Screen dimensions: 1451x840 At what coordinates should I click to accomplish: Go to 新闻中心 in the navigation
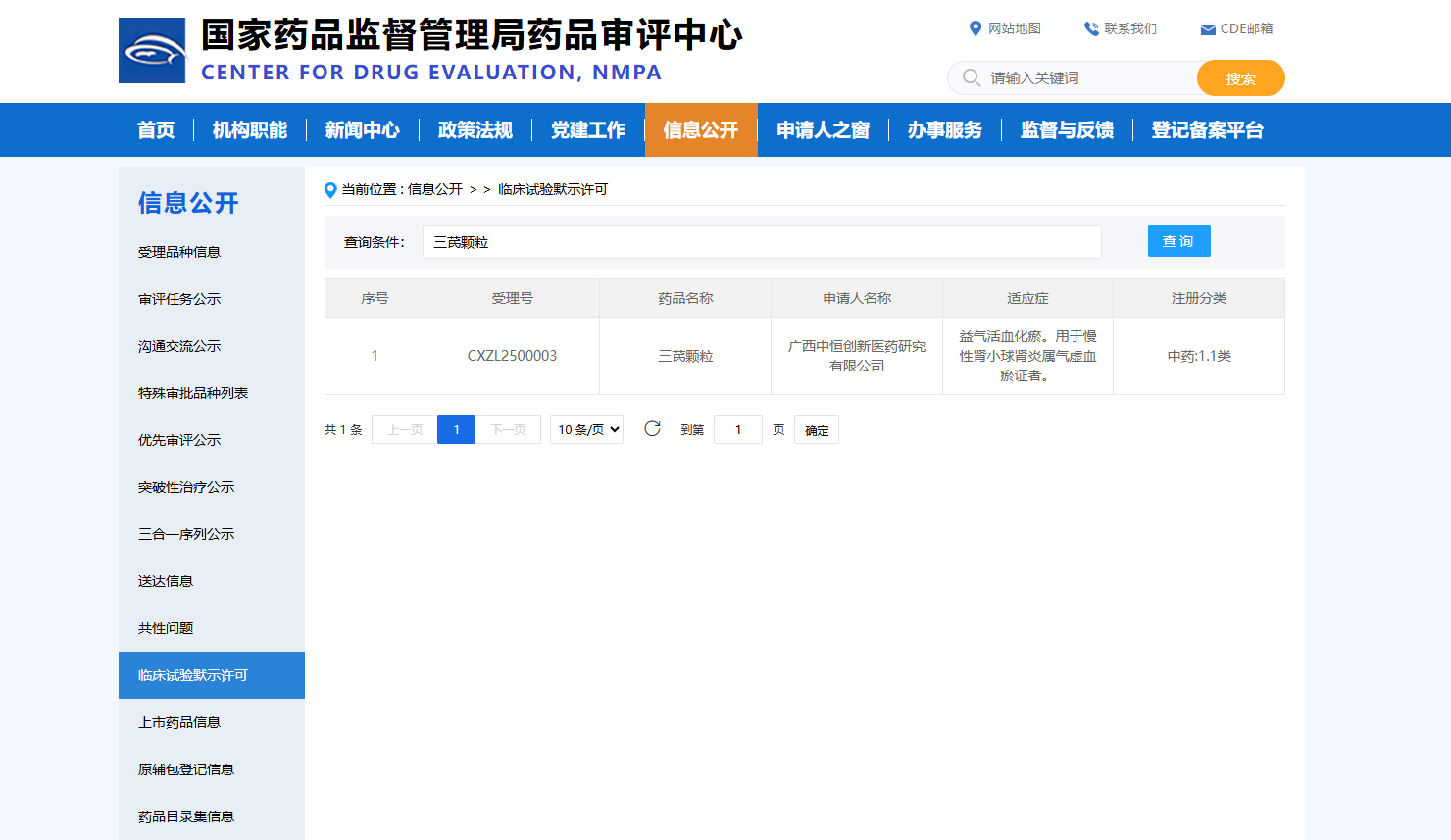coord(363,129)
